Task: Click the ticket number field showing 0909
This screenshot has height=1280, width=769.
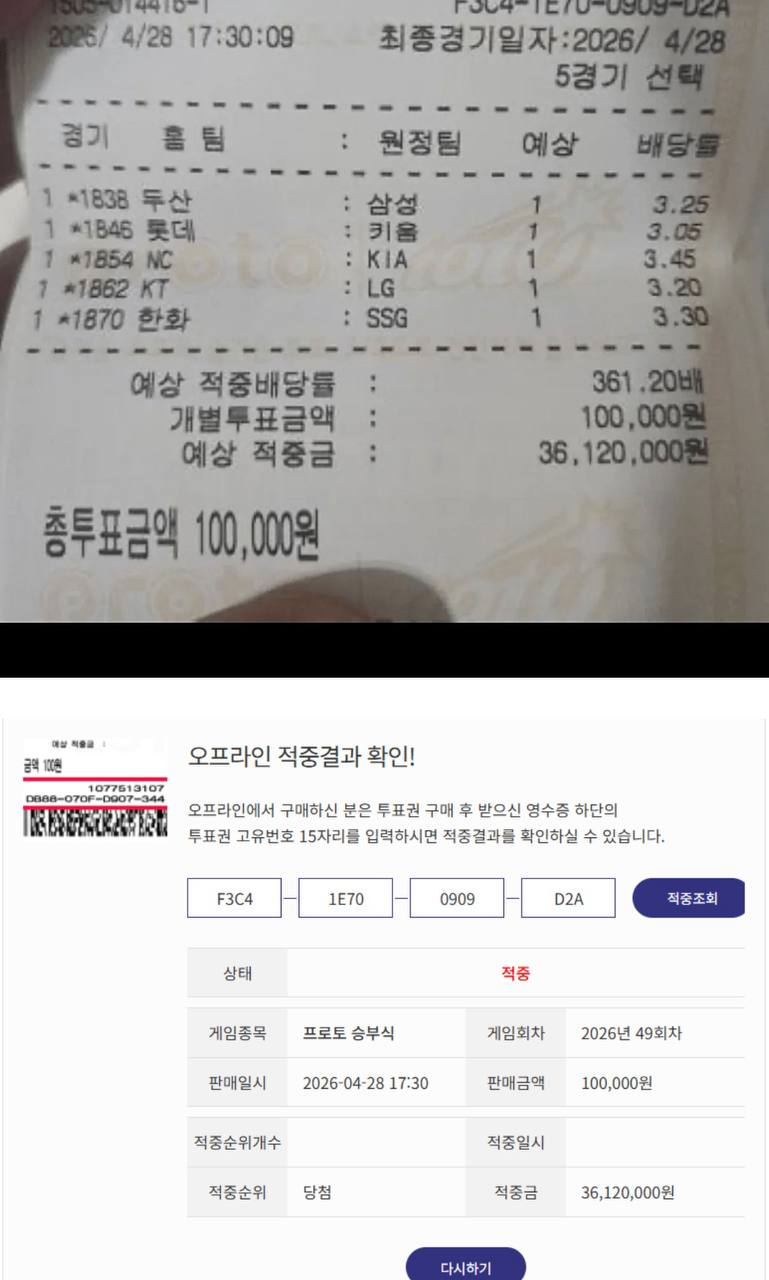Action: [458, 898]
